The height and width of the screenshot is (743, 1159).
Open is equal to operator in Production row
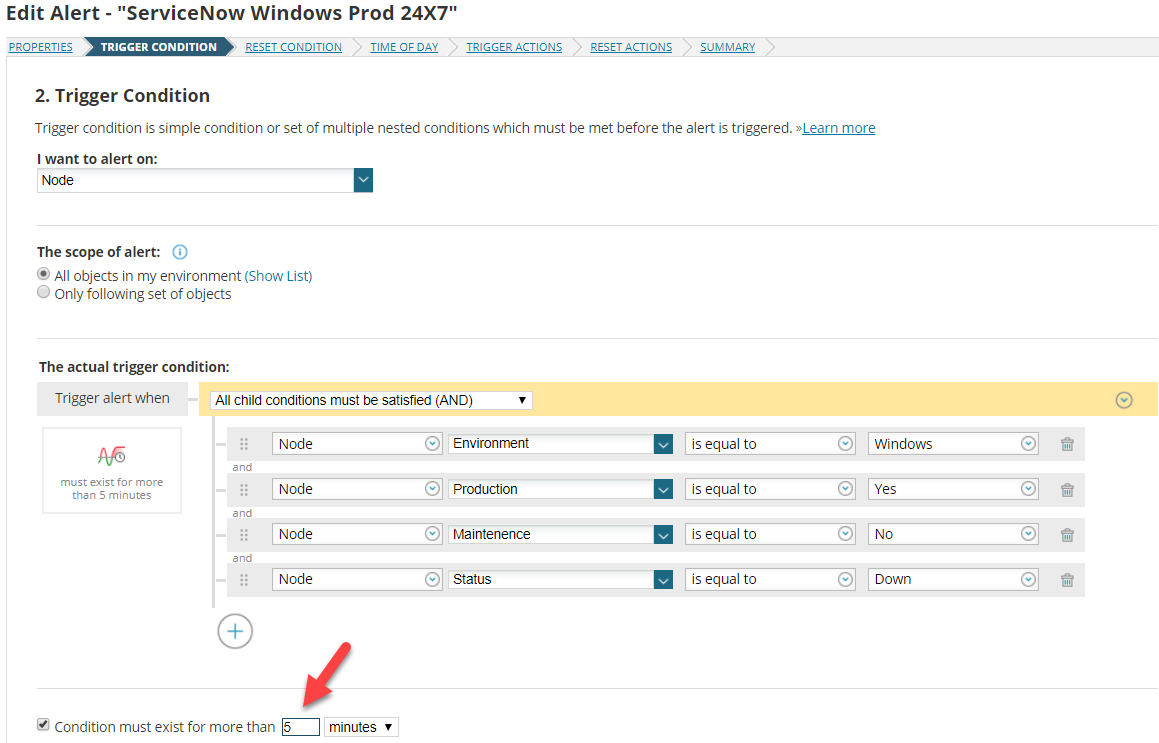770,489
